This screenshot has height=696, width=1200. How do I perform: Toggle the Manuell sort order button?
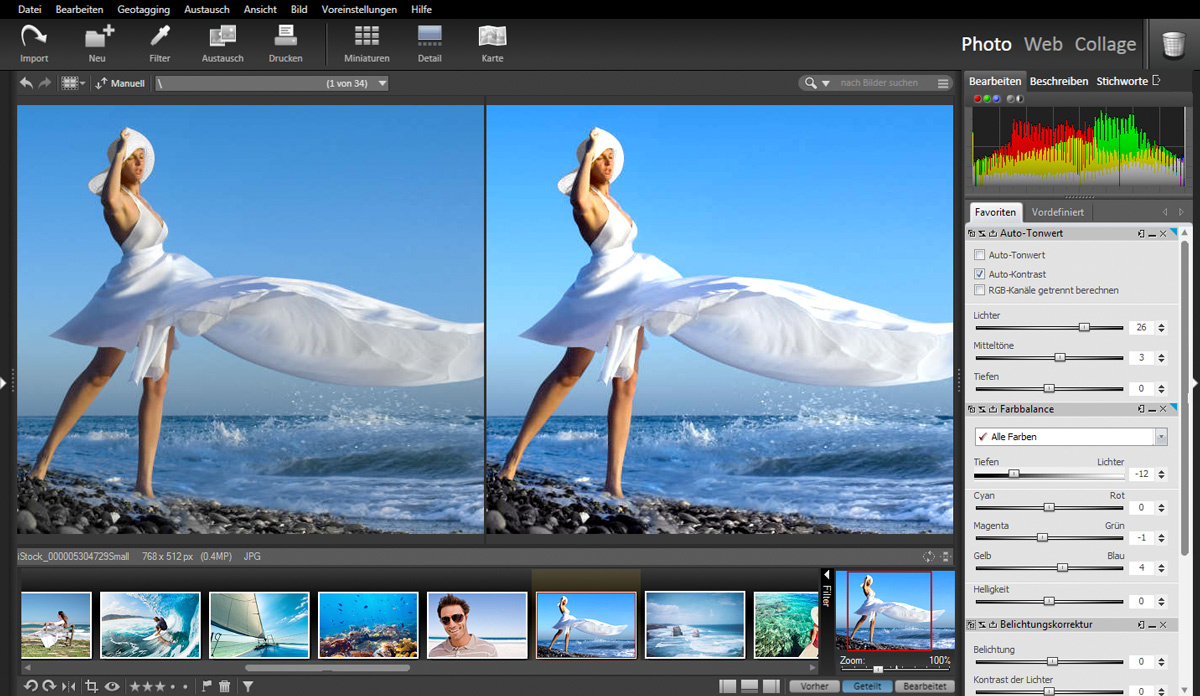pos(120,84)
